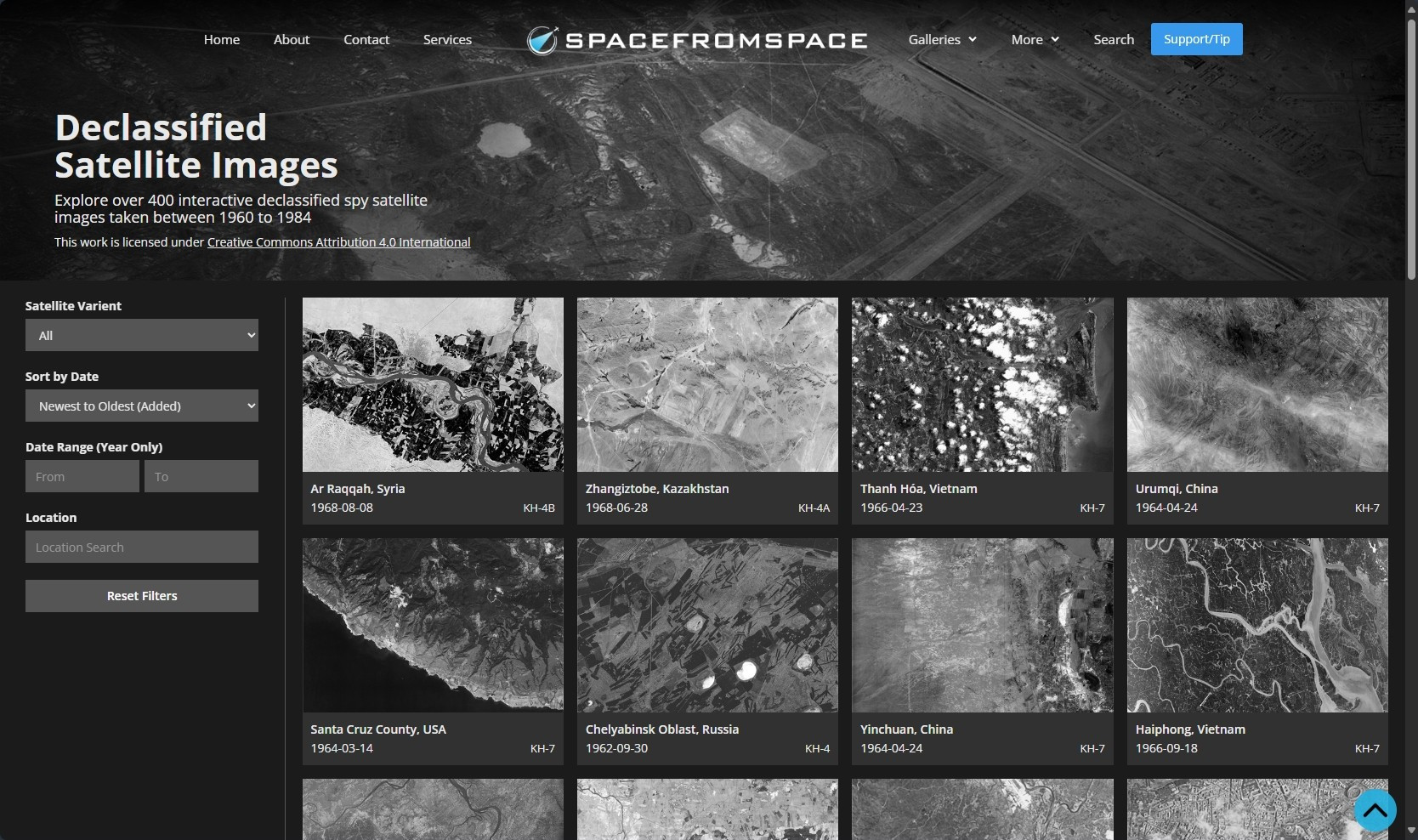Click the date 1966-04-23

tap(891, 508)
